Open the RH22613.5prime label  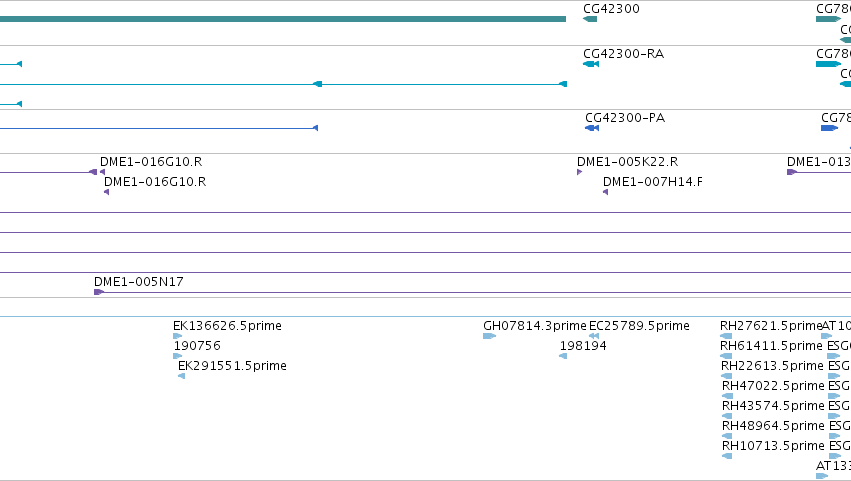(772, 366)
